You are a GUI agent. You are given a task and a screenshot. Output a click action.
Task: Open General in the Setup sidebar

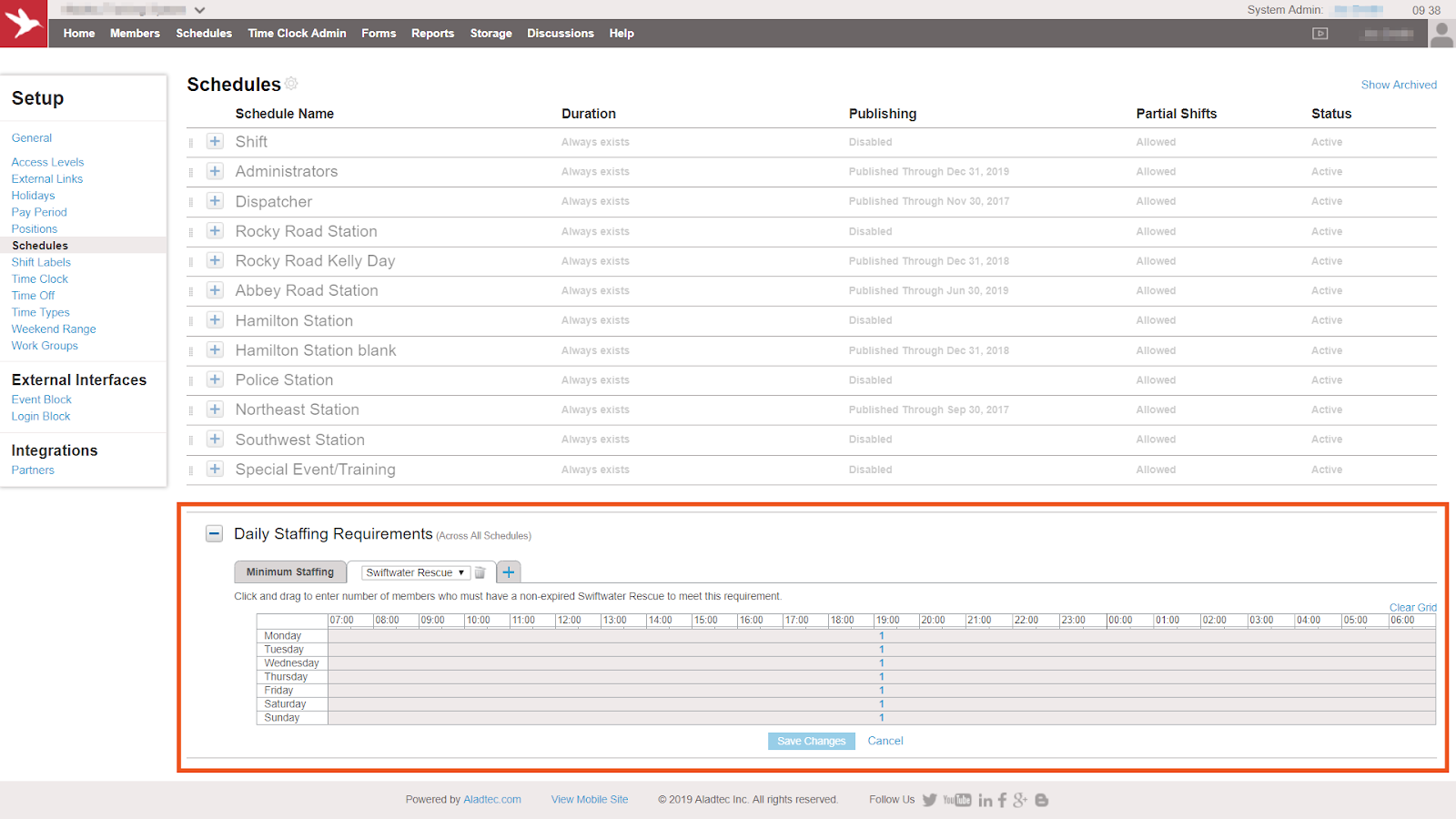pos(32,138)
